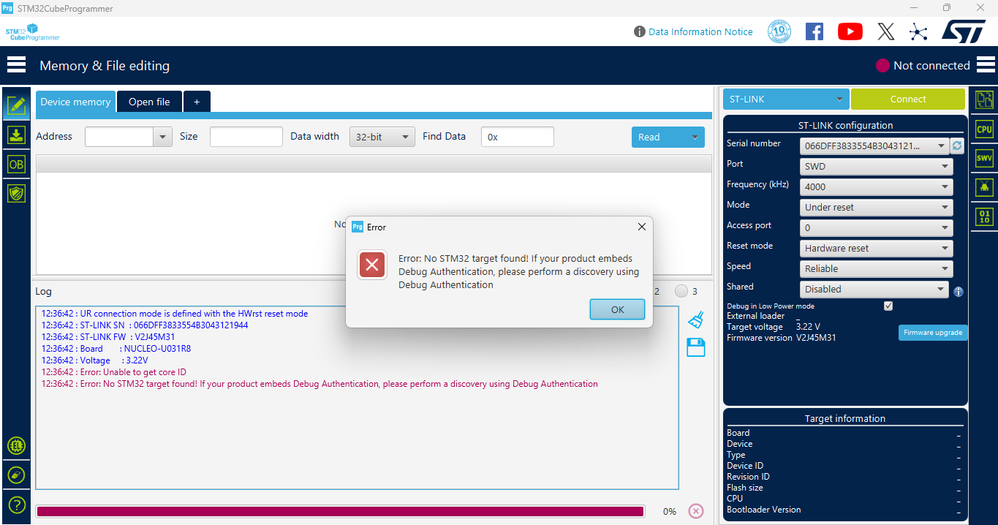This screenshot has width=998, height=525.
Task: Open the X (Twitter) icon
Action: tap(885, 31)
